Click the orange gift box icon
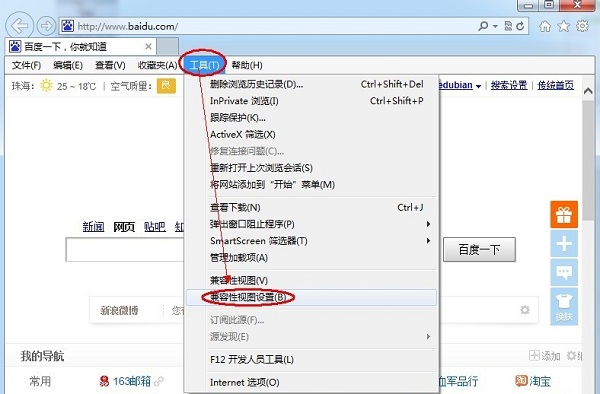This screenshot has height=394, width=600. [x=564, y=215]
